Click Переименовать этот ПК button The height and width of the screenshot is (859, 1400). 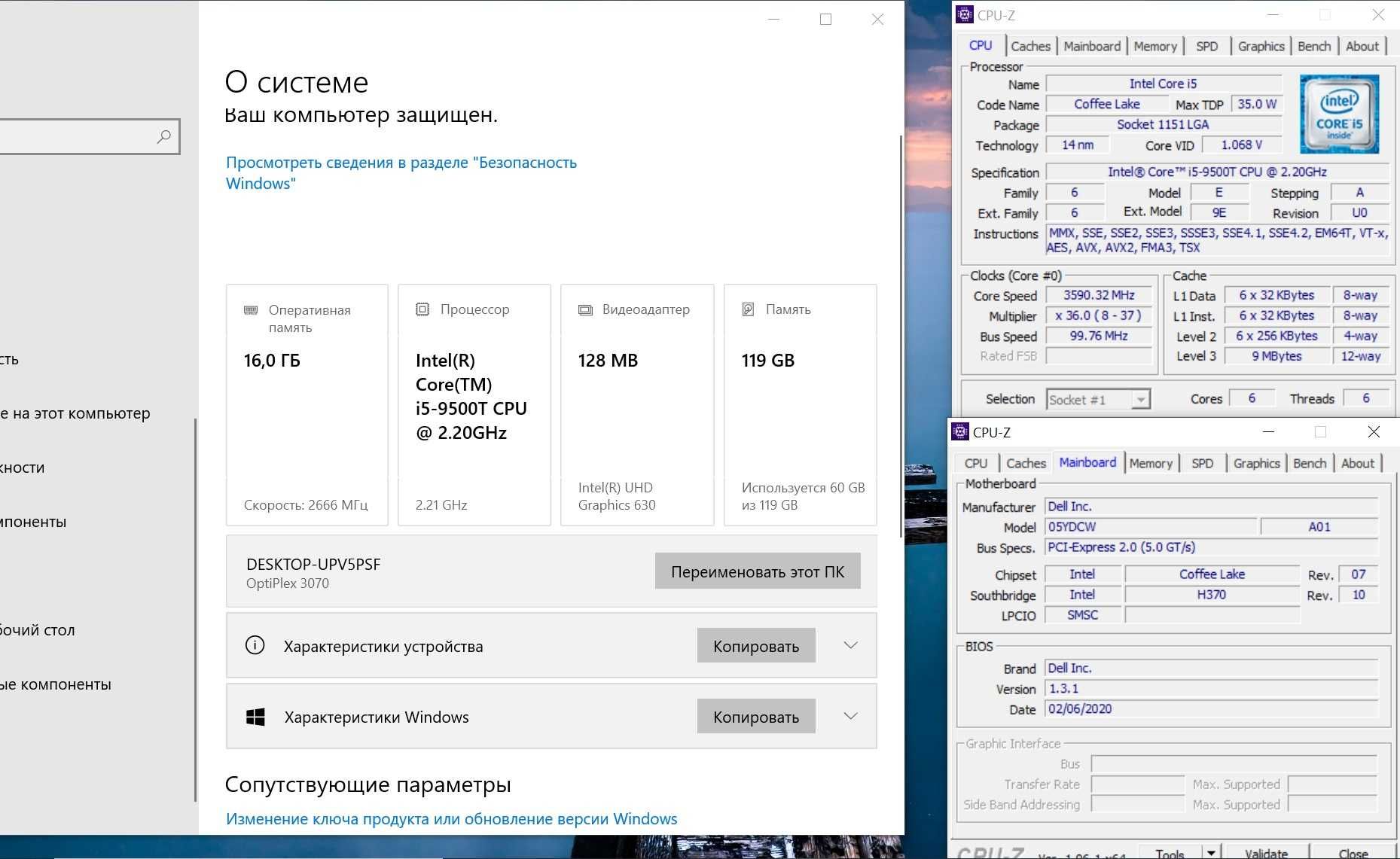[758, 571]
